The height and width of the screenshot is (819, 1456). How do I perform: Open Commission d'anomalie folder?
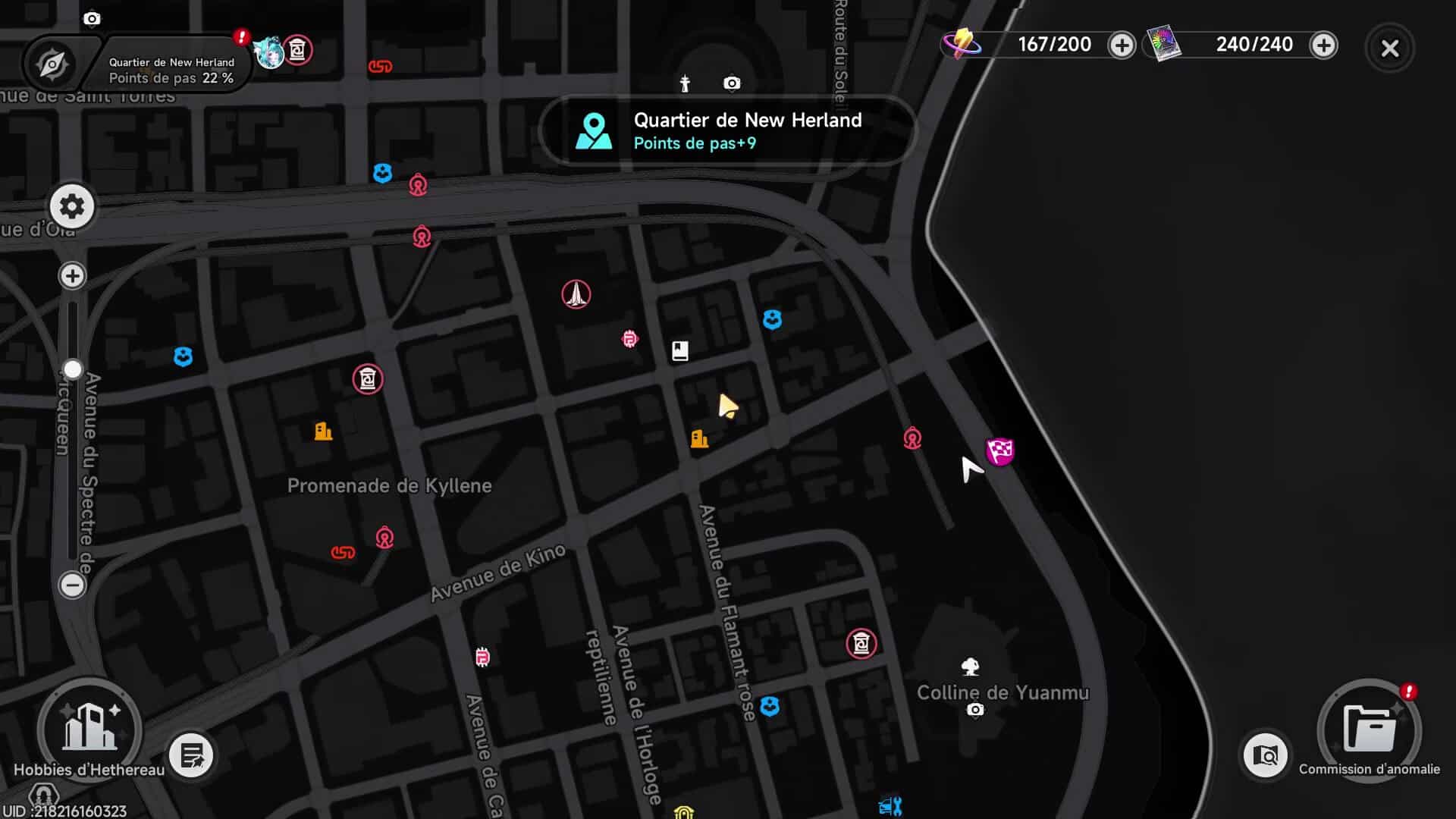tap(1370, 731)
